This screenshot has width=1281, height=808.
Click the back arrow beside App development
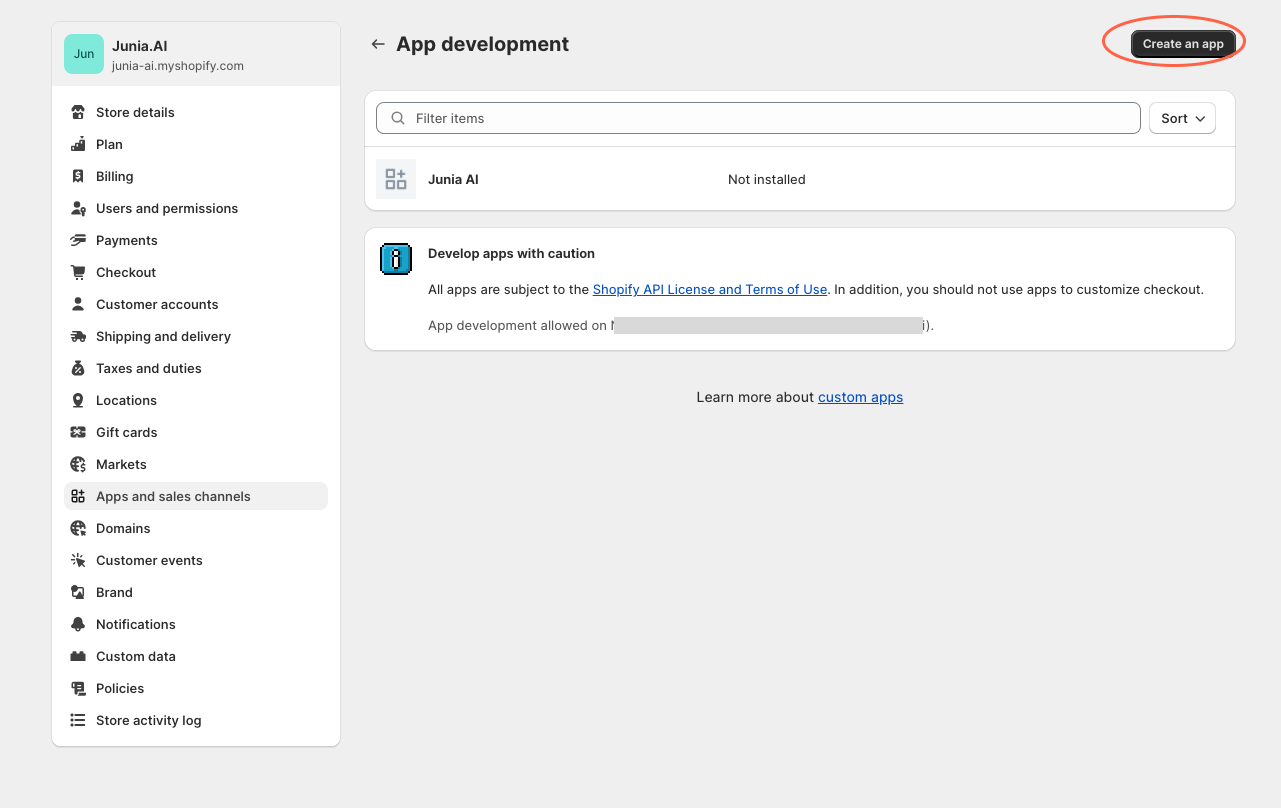(377, 44)
